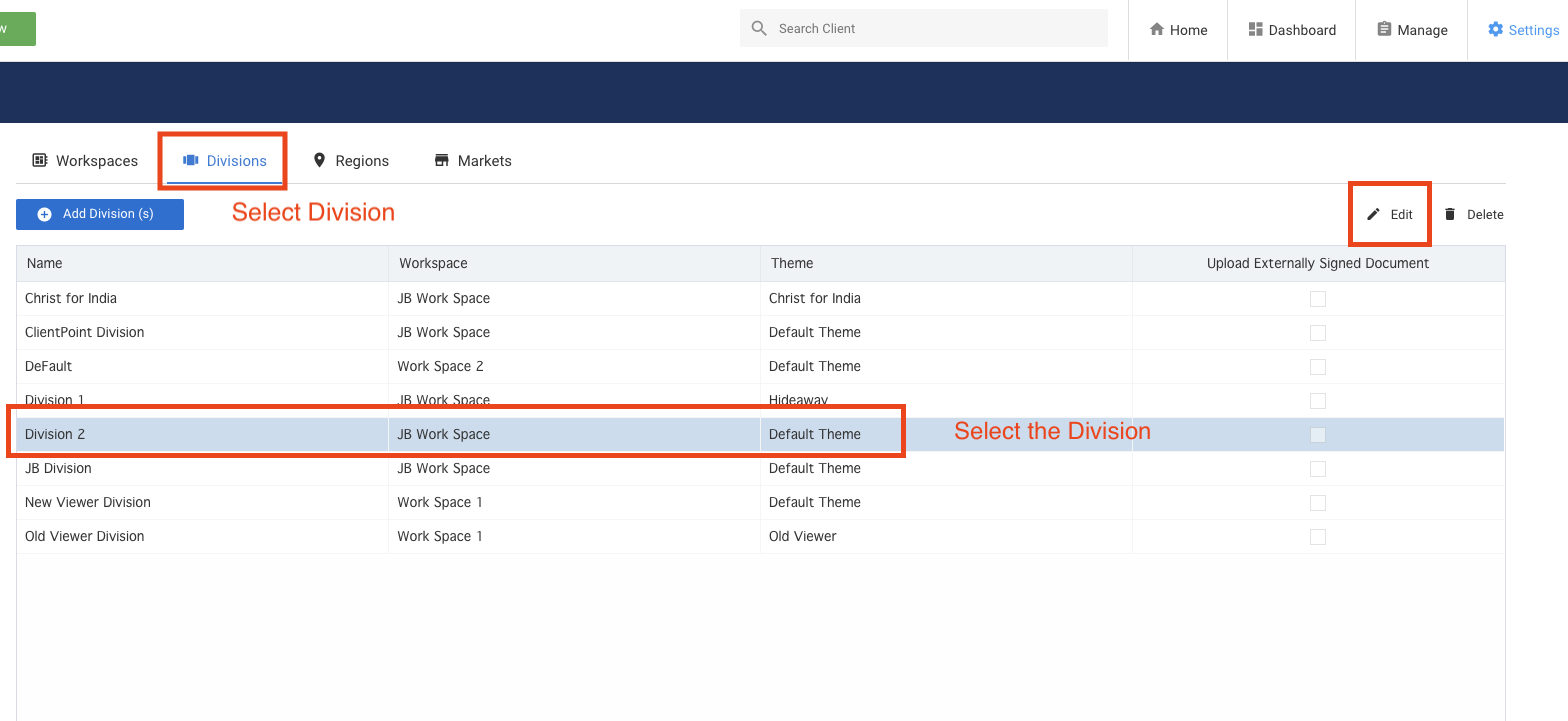This screenshot has width=1568, height=721.
Task: Click the Edit button label
Action: 1401,214
